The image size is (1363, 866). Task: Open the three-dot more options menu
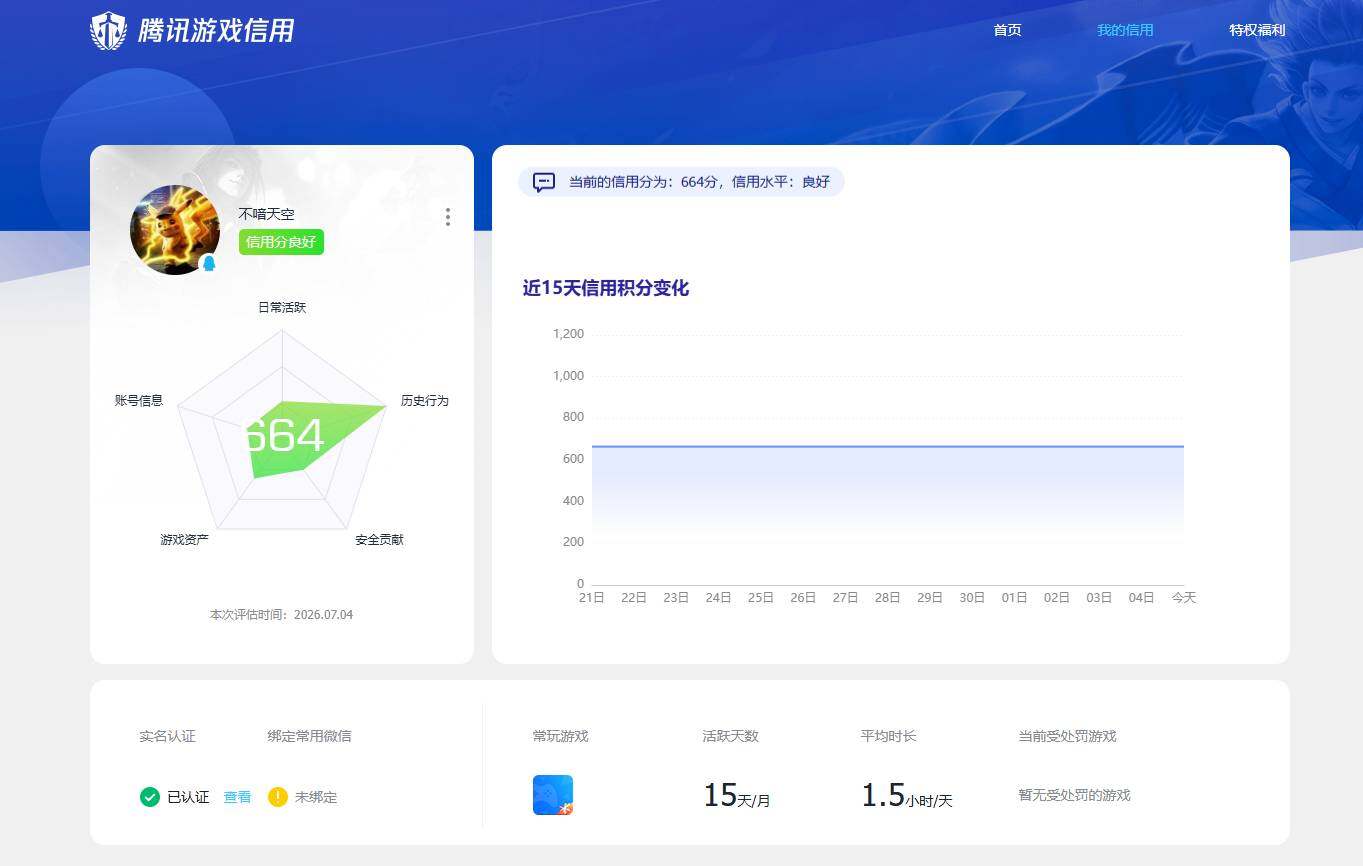tap(447, 217)
